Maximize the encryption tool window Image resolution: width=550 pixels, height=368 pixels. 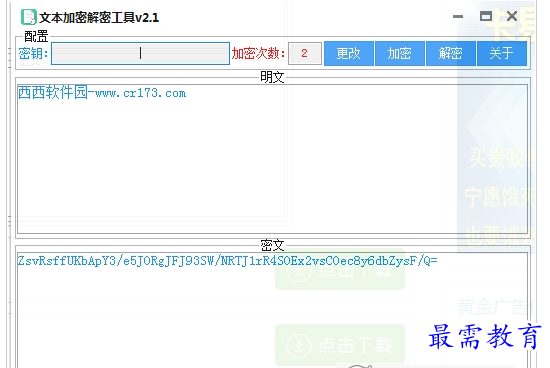click(x=486, y=16)
